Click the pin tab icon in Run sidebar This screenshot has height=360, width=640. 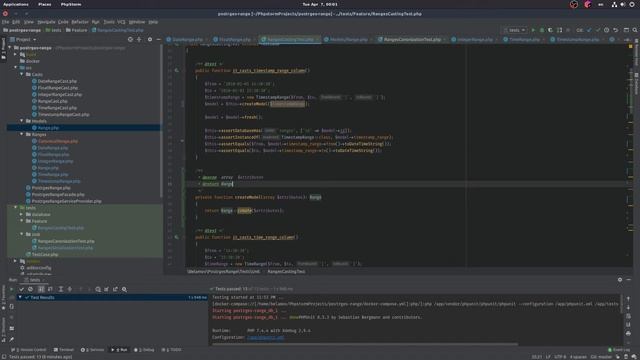11,339
